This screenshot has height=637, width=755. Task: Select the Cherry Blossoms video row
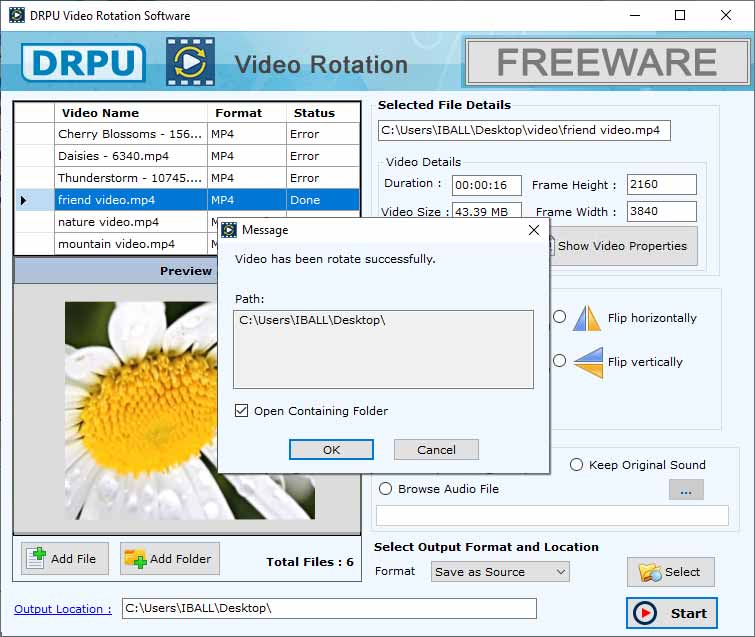187,134
